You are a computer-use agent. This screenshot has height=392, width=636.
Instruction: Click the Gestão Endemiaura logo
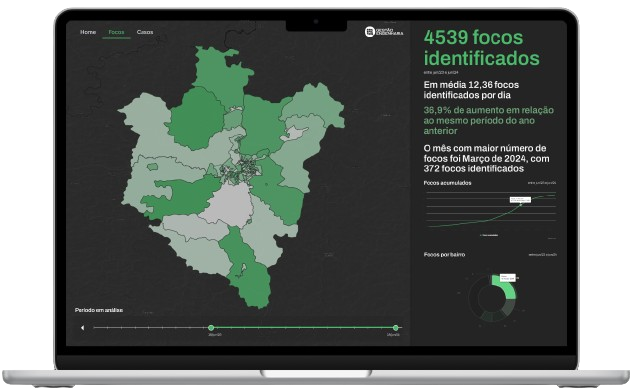pyautogui.click(x=384, y=32)
